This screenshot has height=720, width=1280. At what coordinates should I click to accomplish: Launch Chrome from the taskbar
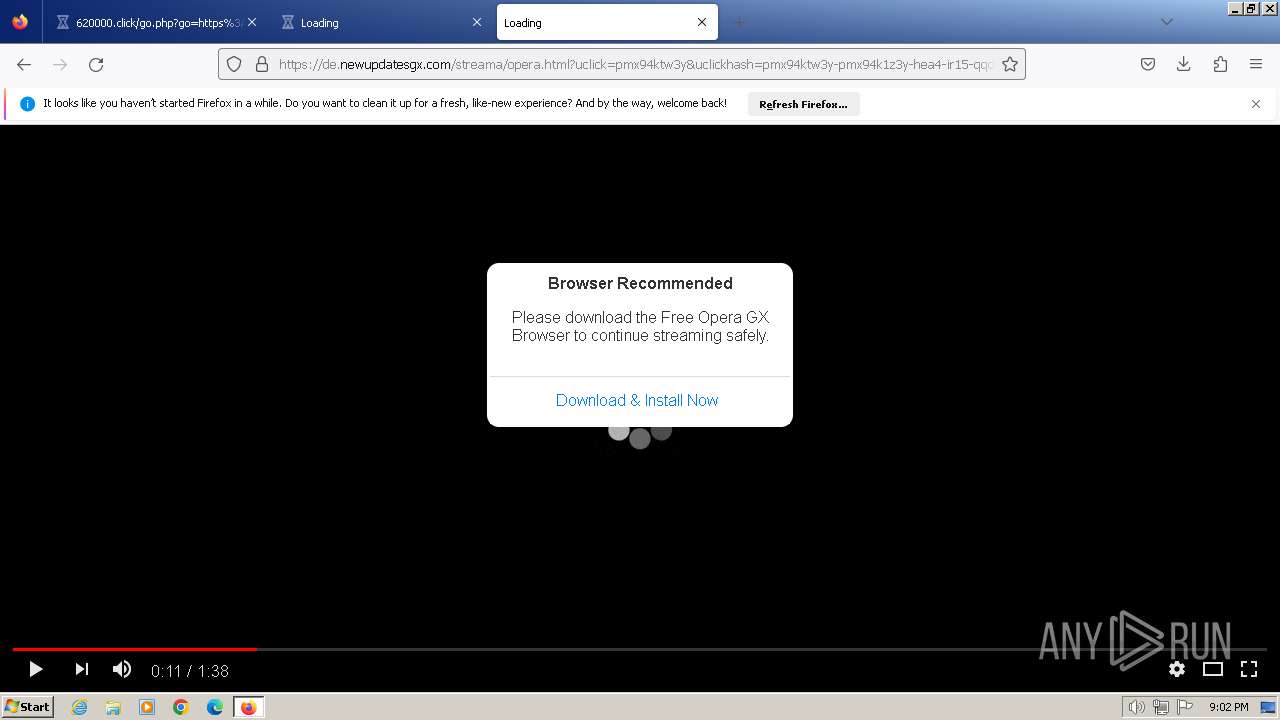181,707
